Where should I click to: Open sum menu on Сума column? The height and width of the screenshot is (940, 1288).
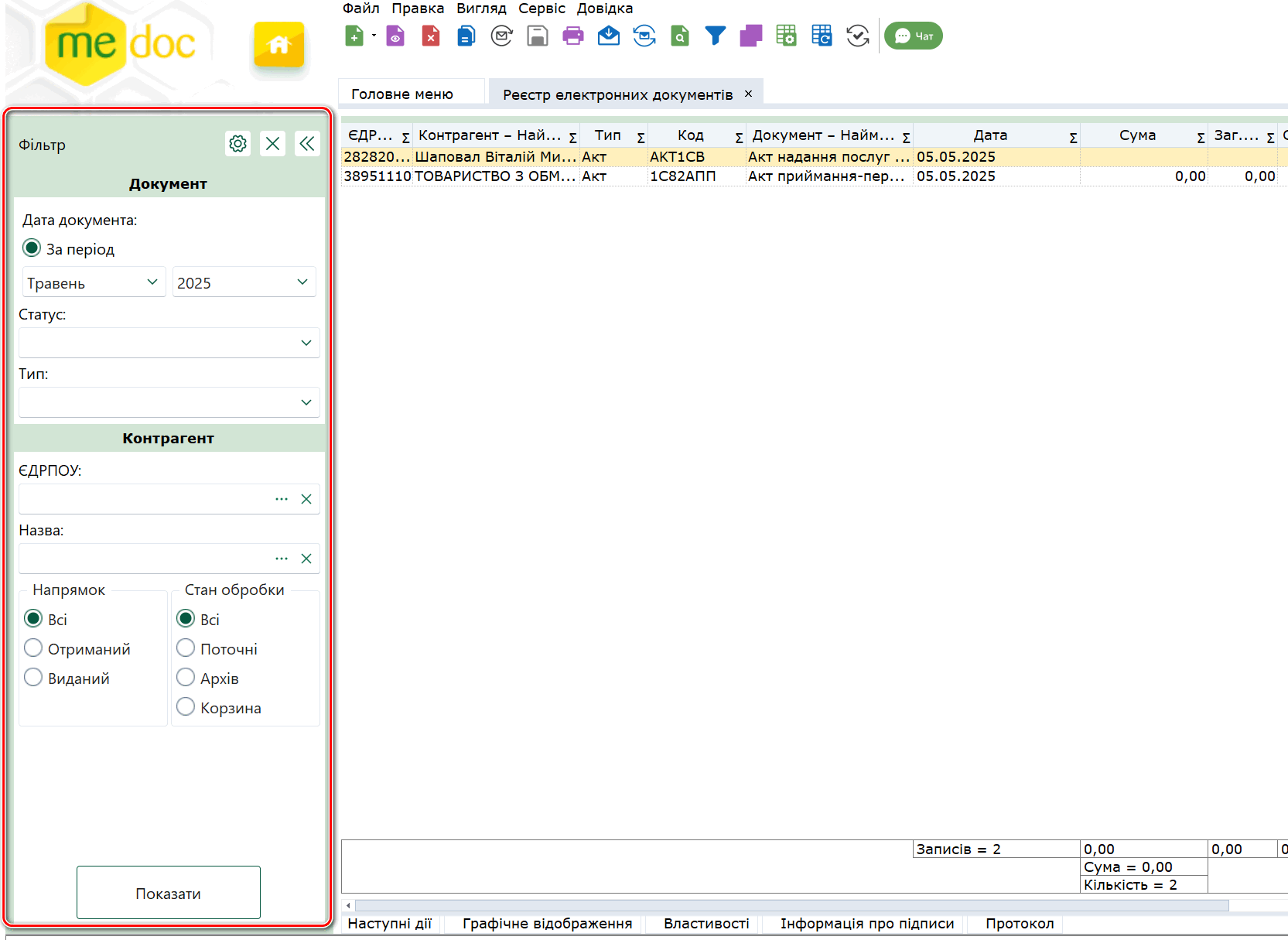1201,138
